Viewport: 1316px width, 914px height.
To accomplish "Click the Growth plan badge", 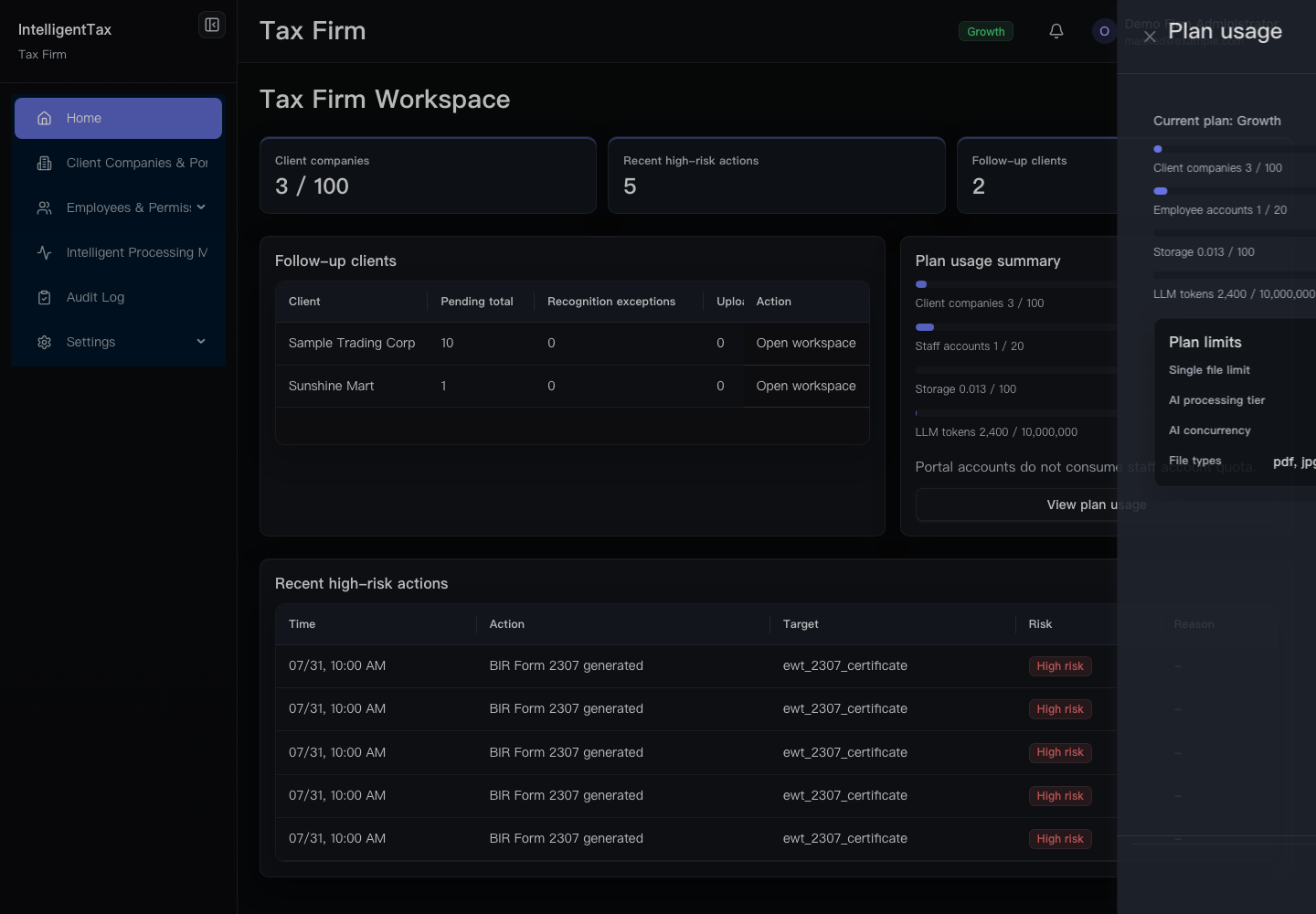I will tap(986, 31).
